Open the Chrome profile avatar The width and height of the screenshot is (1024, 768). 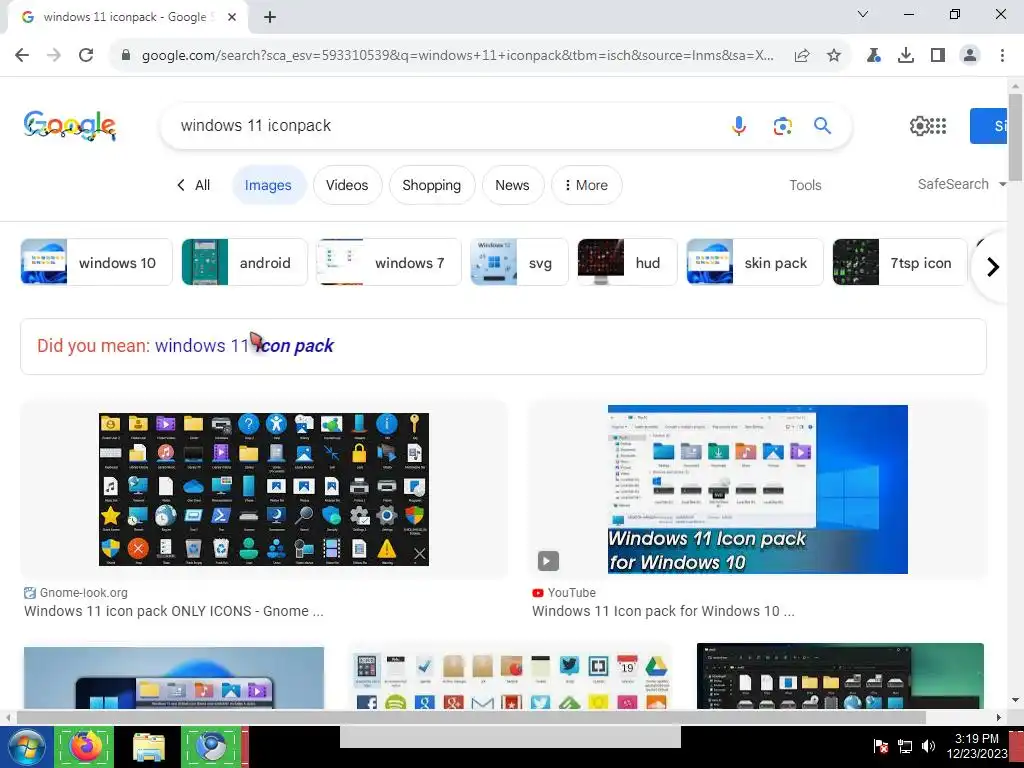click(x=970, y=56)
